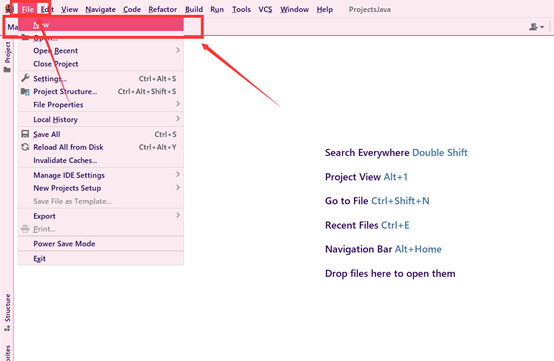
Task: Click the Open folder icon in menu
Action: (x=25, y=37)
